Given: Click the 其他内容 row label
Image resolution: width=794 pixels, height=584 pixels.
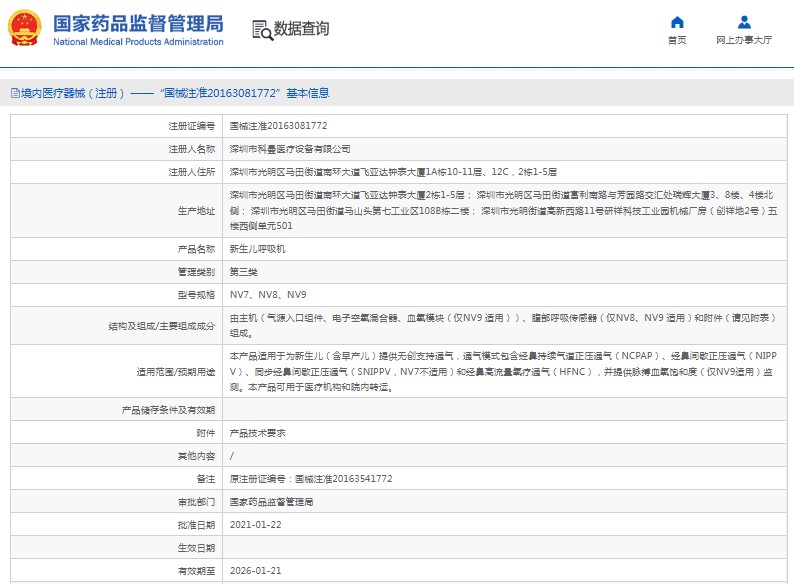Looking at the screenshot, I should 196,456.
